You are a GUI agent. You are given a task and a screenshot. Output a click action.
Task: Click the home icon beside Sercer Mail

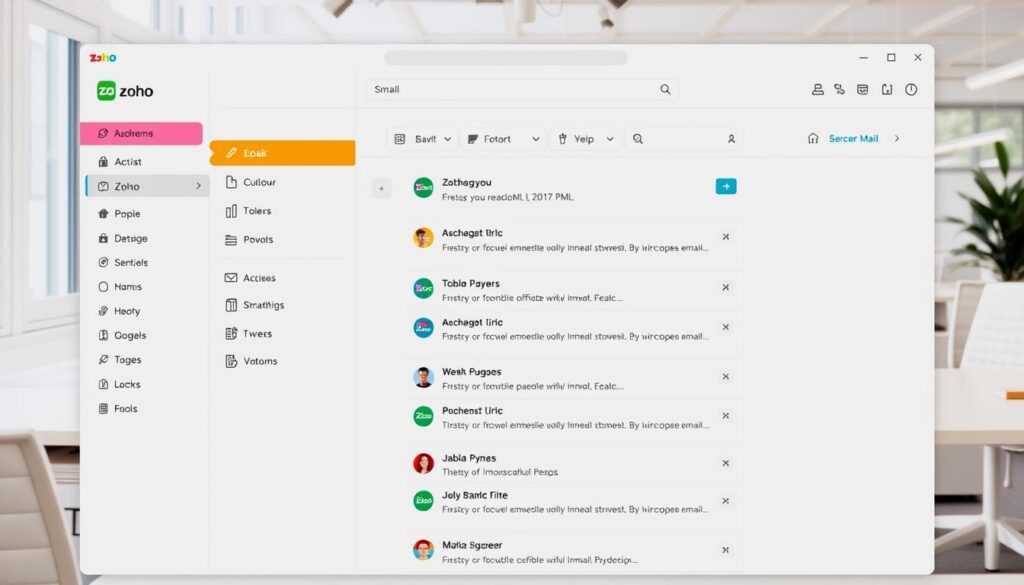click(x=813, y=138)
